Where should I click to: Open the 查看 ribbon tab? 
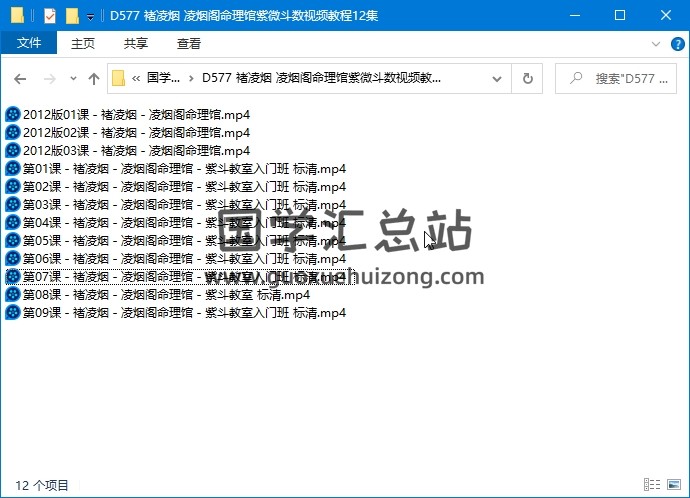click(x=188, y=44)
